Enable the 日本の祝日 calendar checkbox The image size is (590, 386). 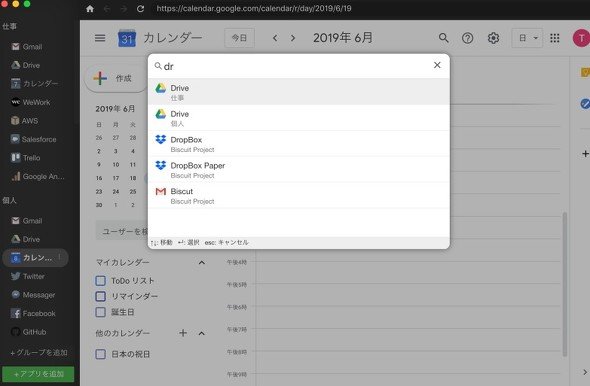pyautogui.click(x=100, y=354)
